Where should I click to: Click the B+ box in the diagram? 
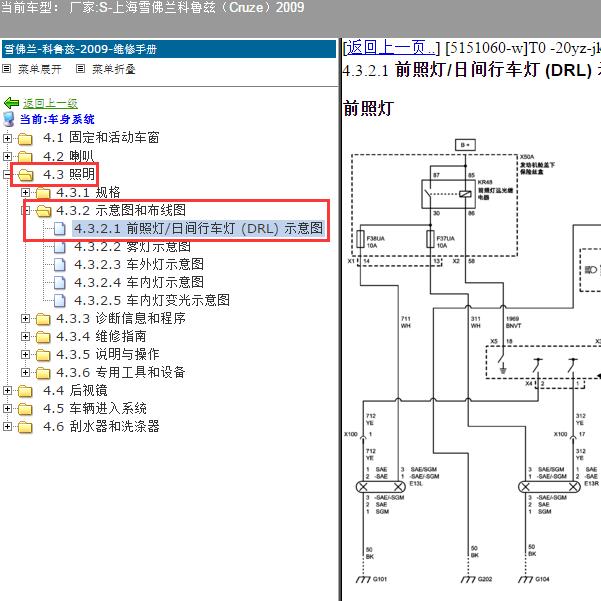pos(465,145)
